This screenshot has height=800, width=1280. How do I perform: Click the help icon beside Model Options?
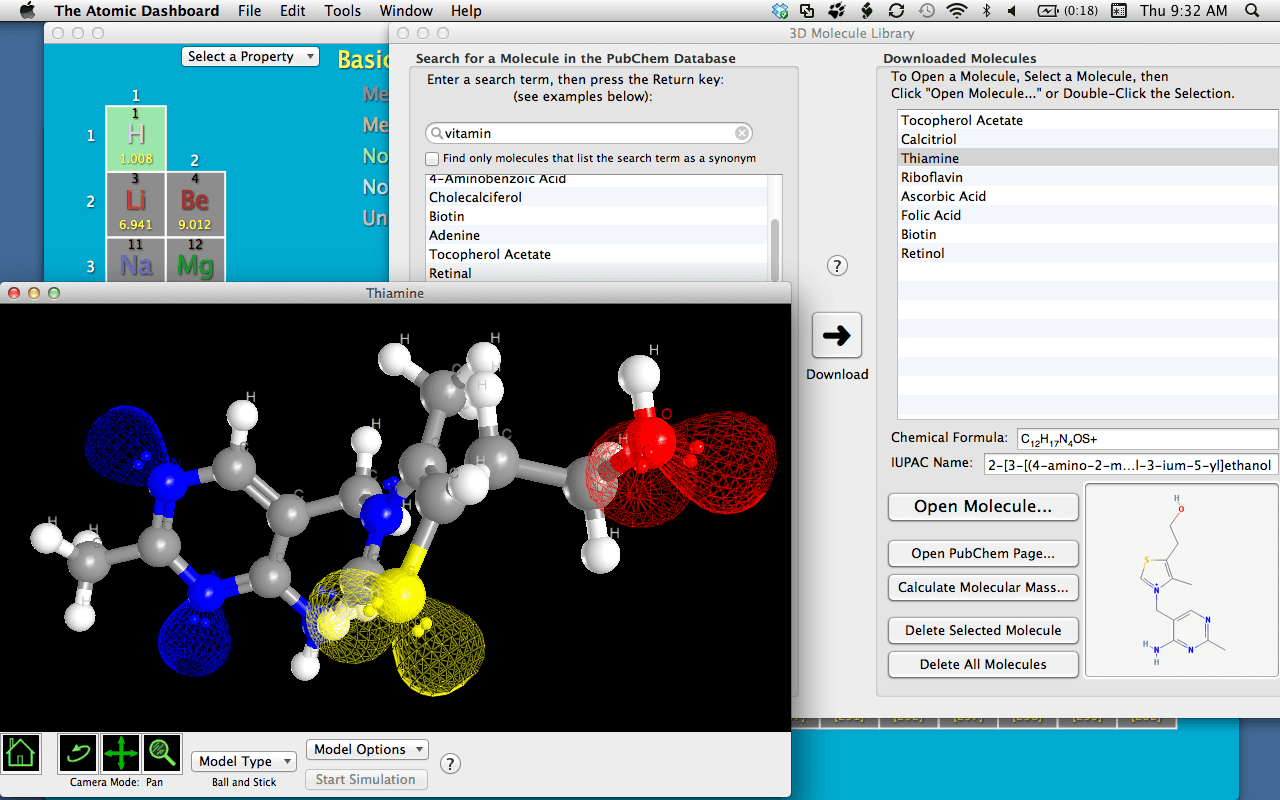(x=451, y=763)
